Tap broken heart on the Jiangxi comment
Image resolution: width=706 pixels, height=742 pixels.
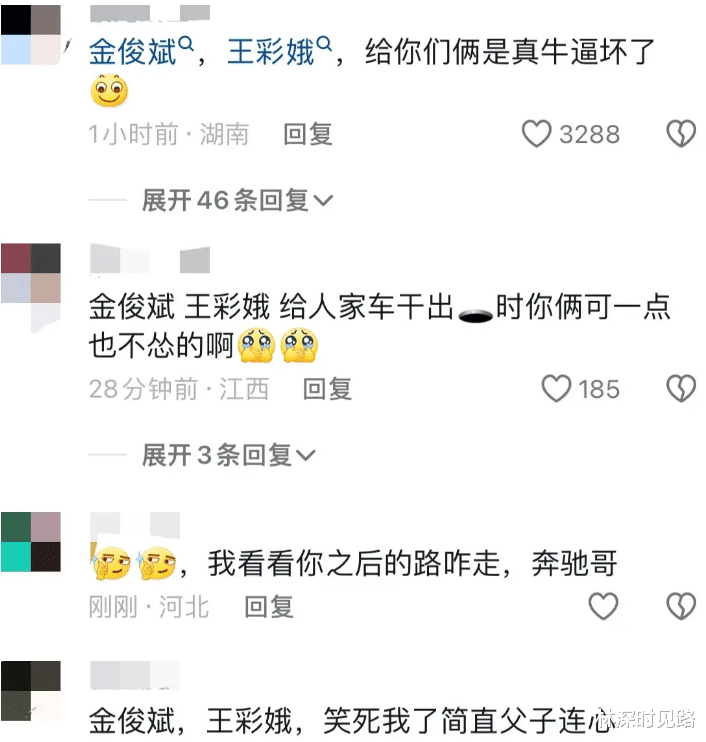pos(681,389)
